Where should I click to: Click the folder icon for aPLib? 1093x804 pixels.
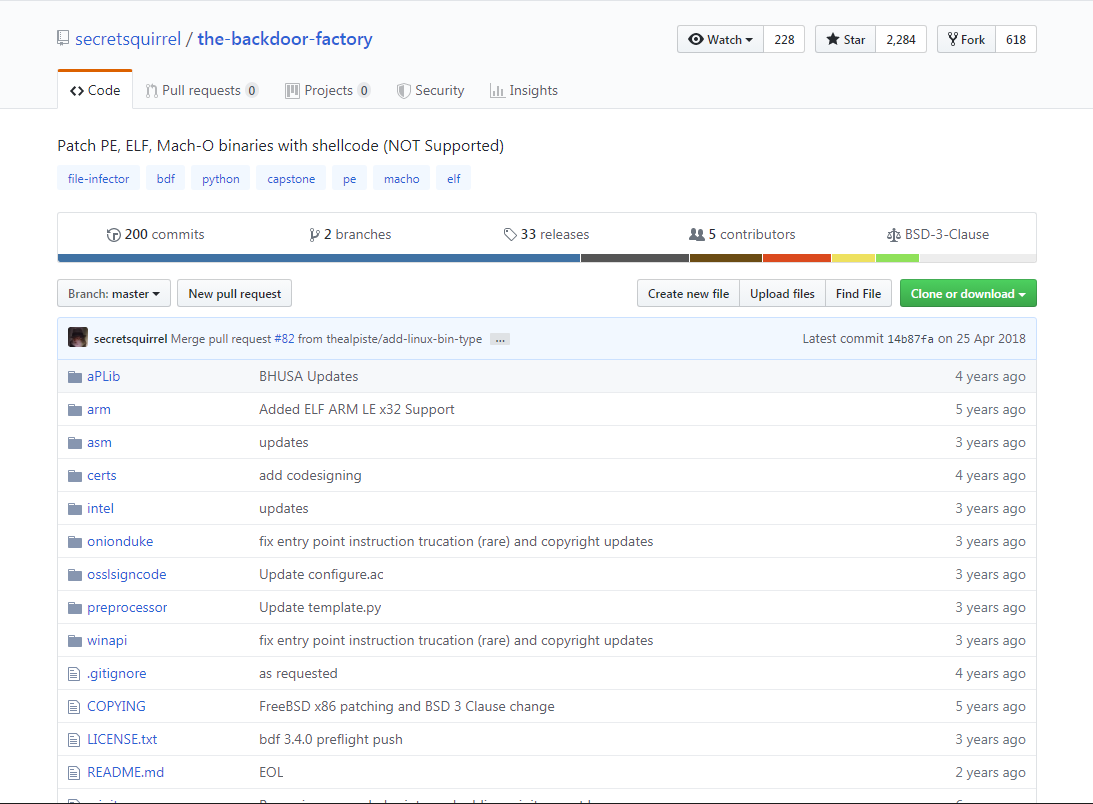[x=75, y=377]
